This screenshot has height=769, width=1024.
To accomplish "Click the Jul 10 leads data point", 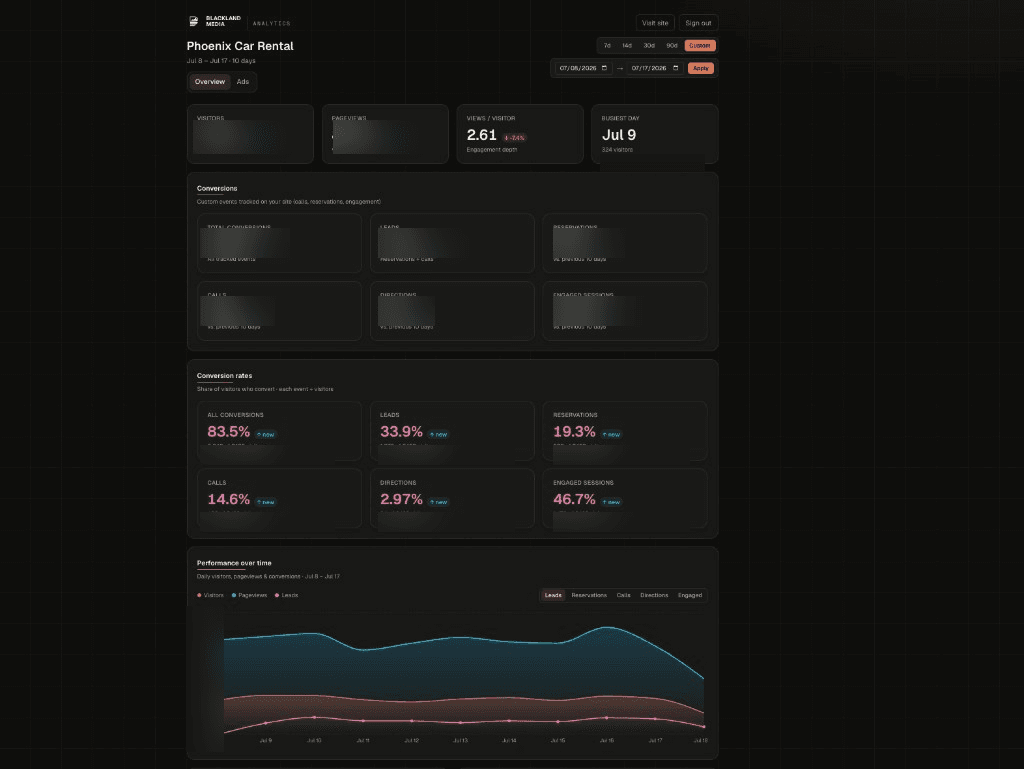I will [314, 717].
